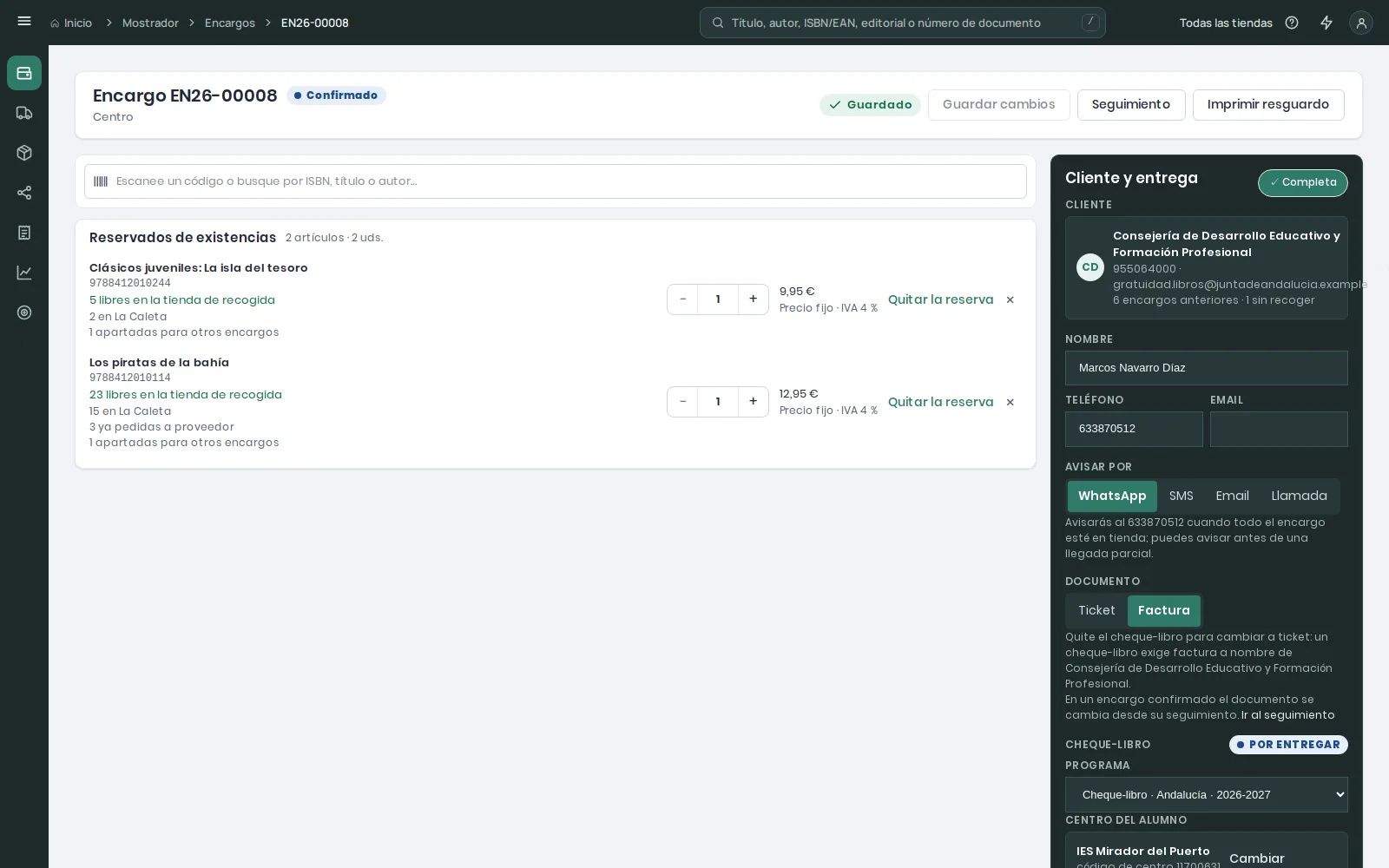Open the box inventory sidebar icon

(x=24, y=153)
